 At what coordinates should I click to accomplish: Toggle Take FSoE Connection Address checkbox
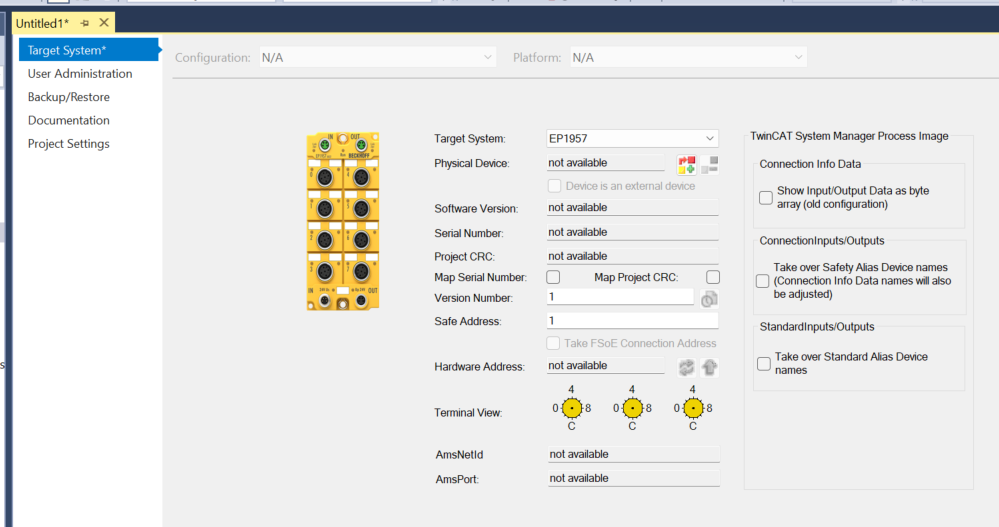pyautogui.click(x=553, y=343)
